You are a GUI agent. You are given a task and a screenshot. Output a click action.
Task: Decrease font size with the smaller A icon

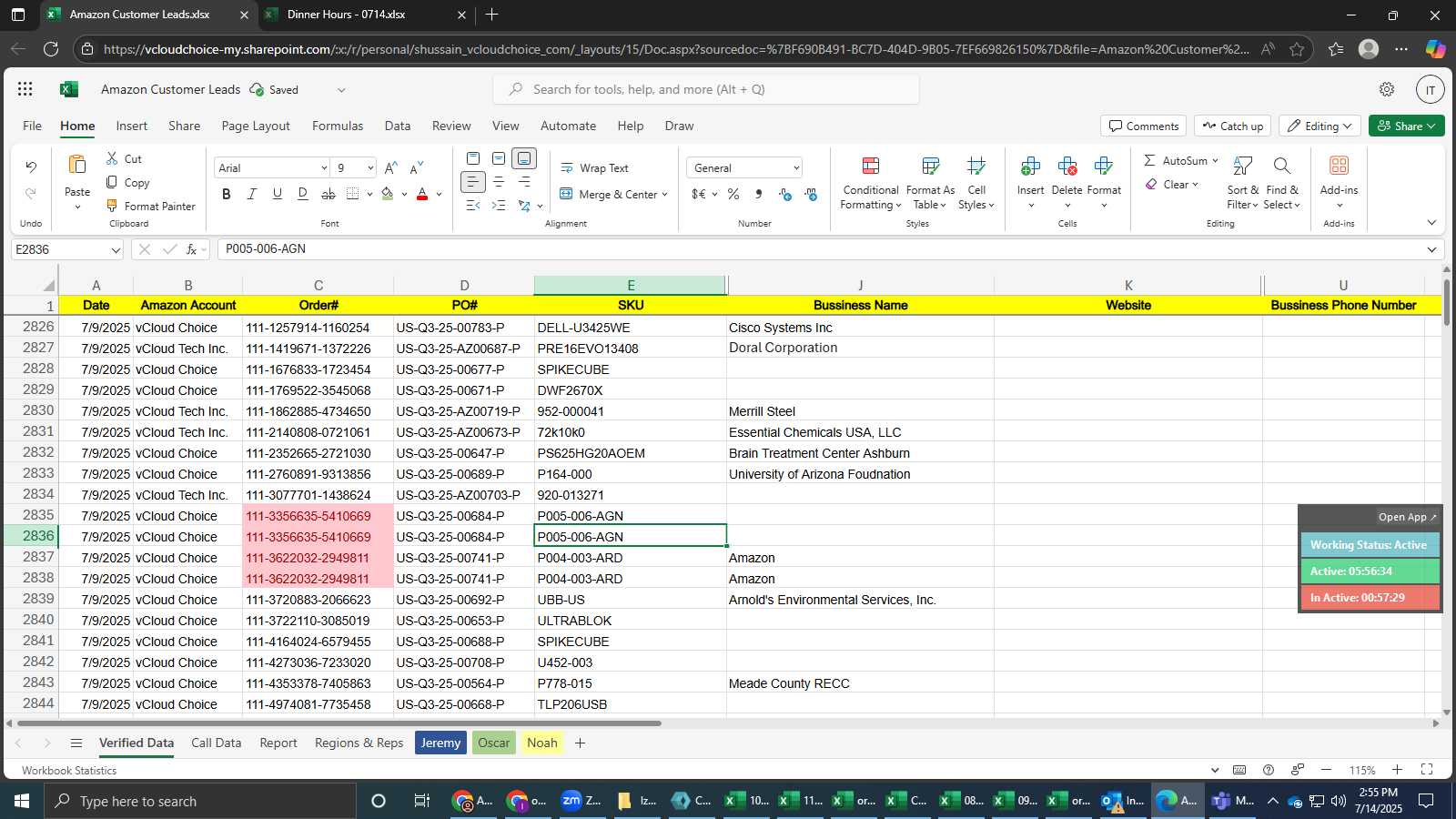(x=417, y=167)
